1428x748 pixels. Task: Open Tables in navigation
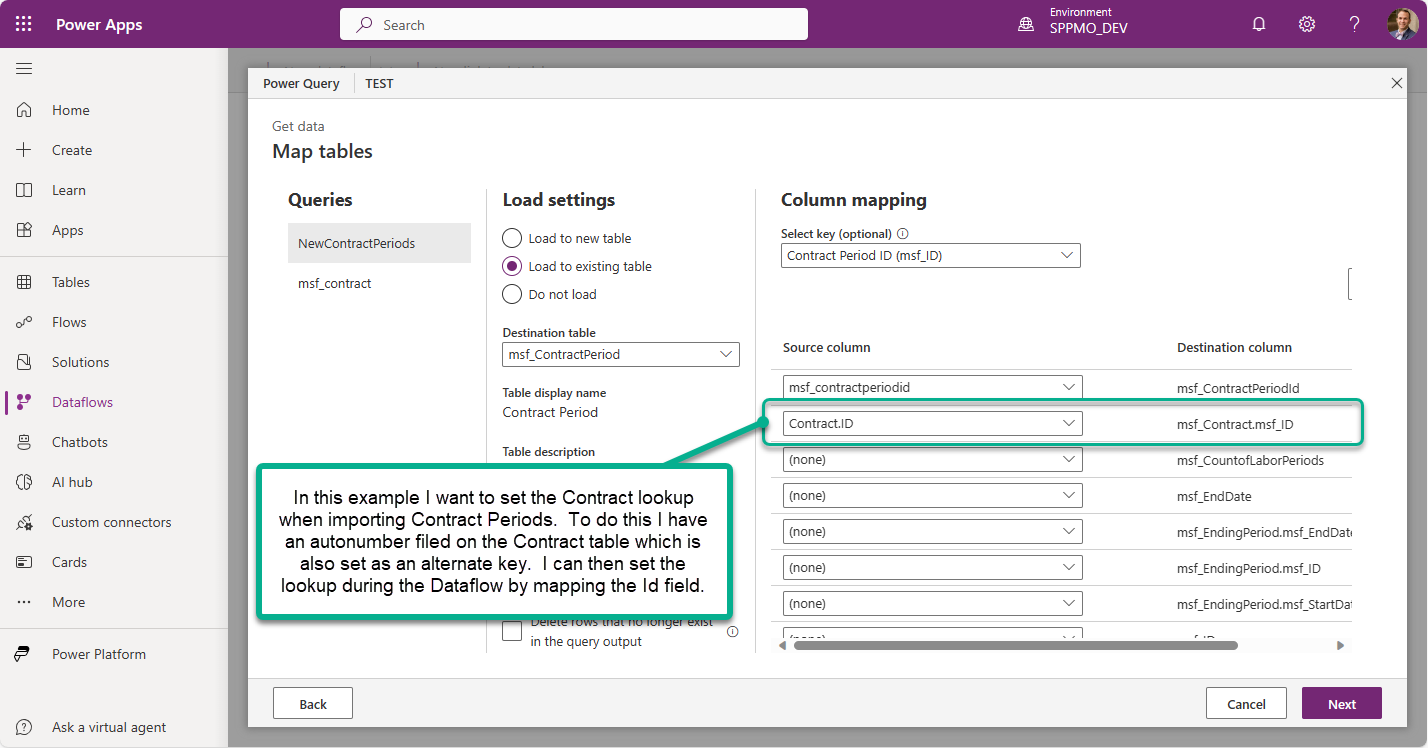[x=71, y=282]
